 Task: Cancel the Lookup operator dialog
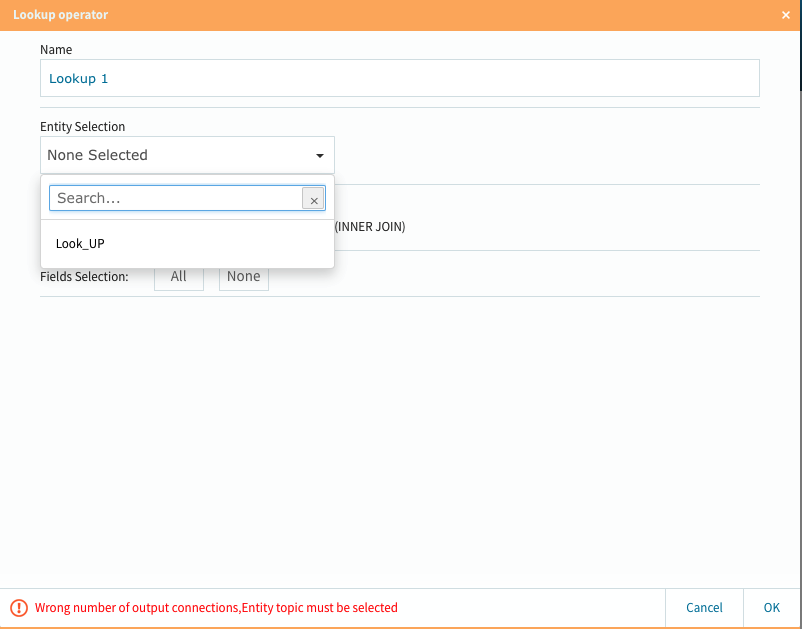[x=704, y=608]
